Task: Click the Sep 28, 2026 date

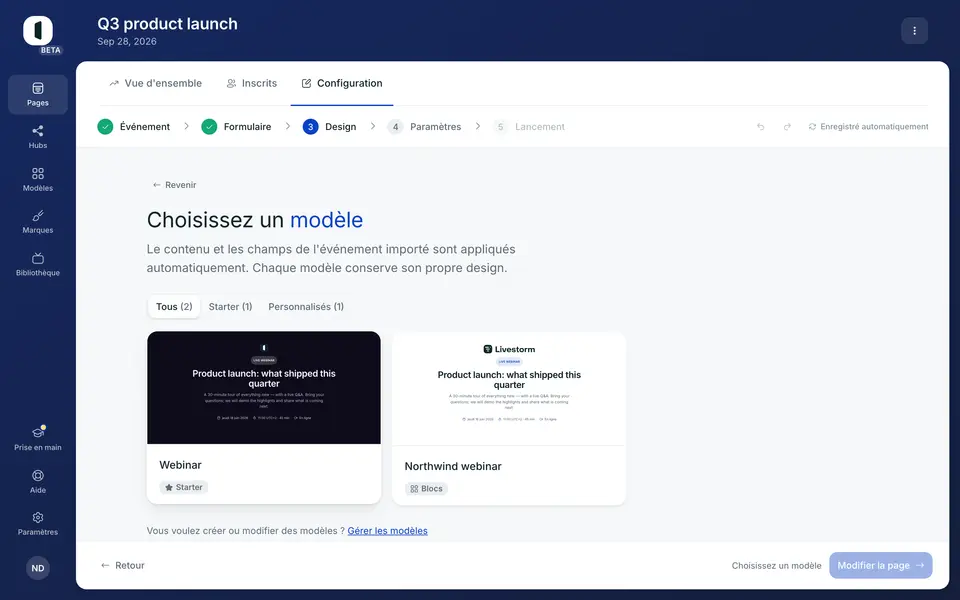Action: coord(127,42)
